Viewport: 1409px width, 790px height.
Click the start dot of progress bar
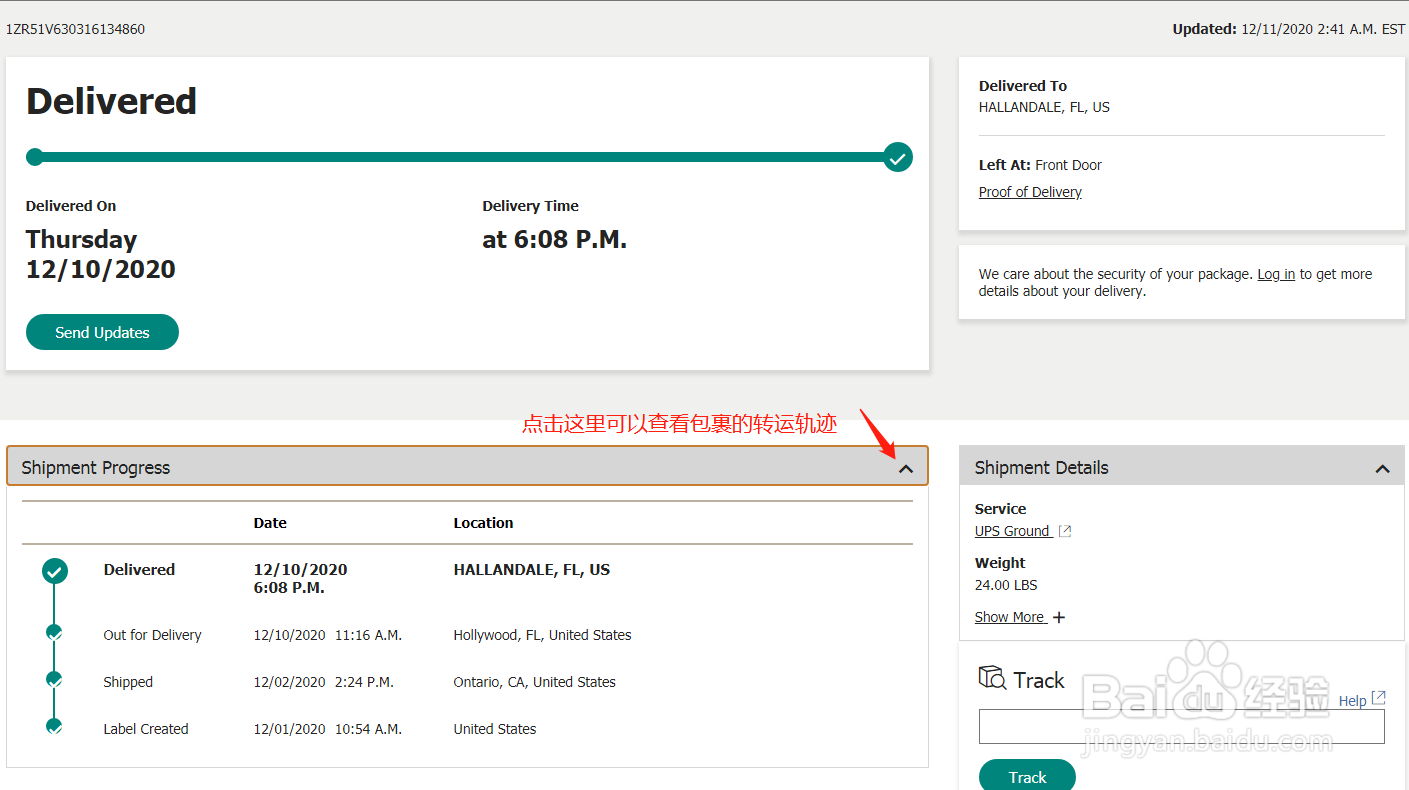click(x=35, y=157)
